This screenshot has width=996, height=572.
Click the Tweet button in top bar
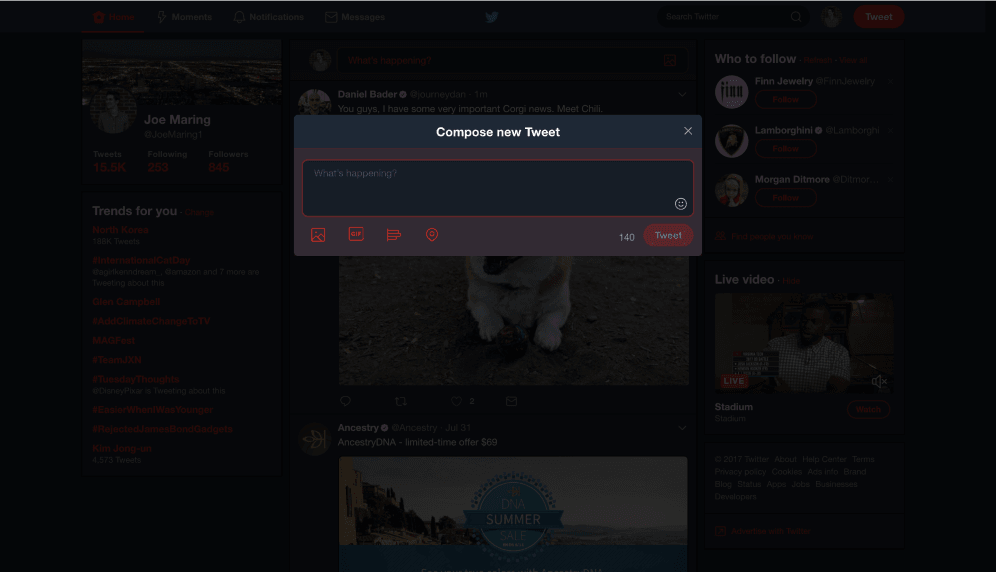tap(878, 17)
